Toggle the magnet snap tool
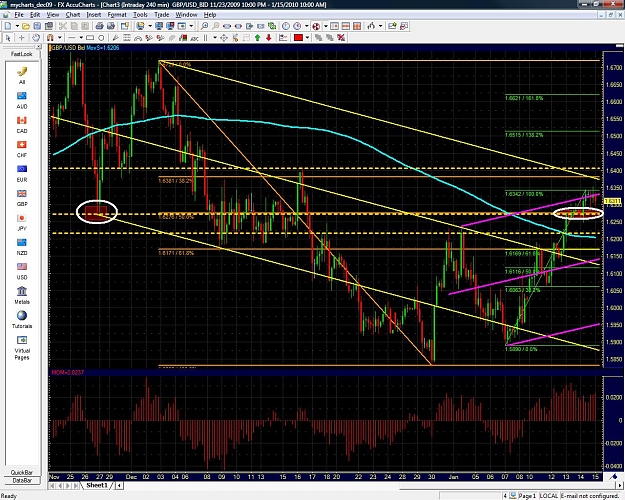 coord(50,38)
